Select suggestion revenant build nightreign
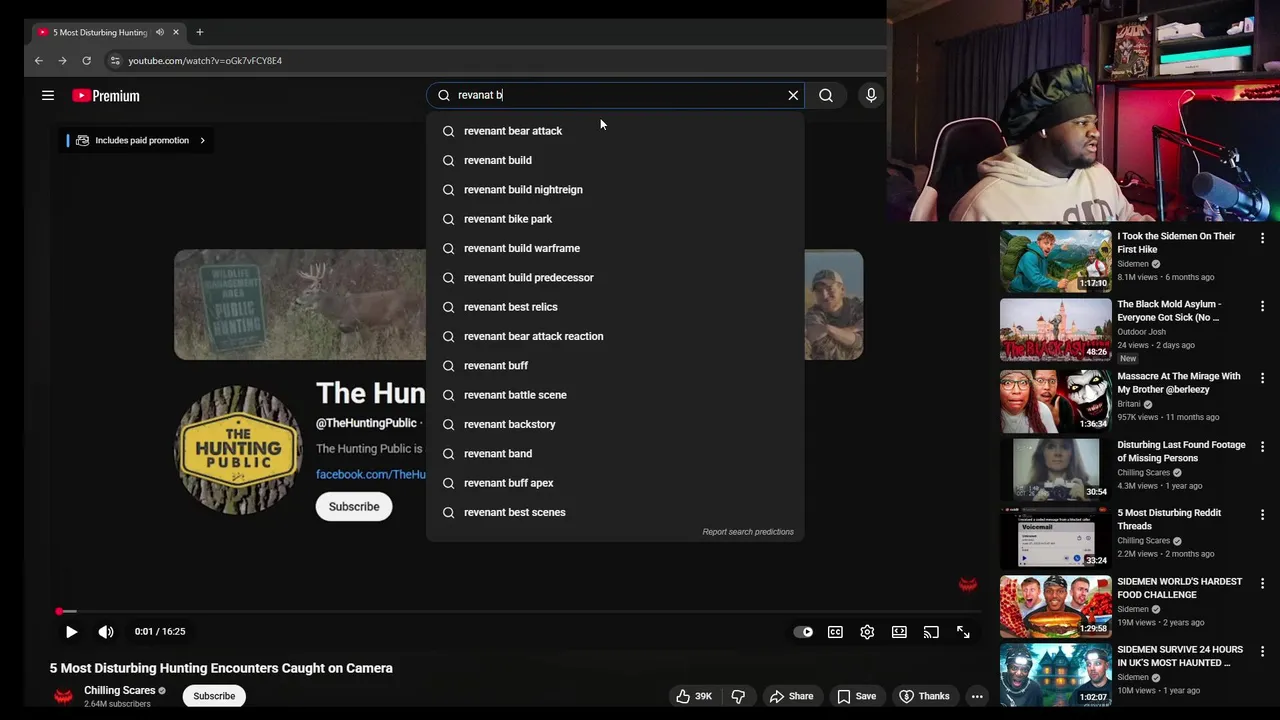This screenshot has height=720, width=1280. coord(615,190)
